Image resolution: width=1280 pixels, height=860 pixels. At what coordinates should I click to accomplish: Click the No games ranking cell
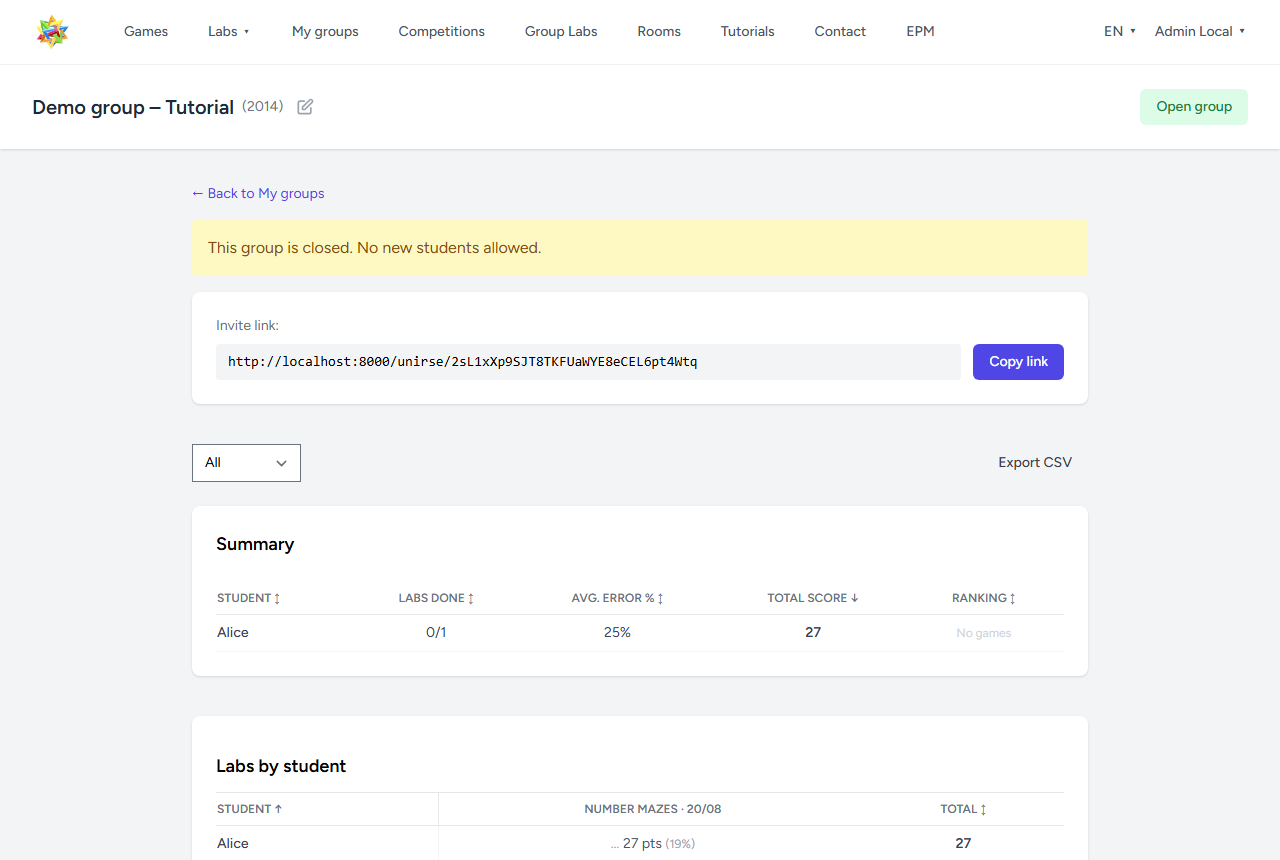(984, 633)
